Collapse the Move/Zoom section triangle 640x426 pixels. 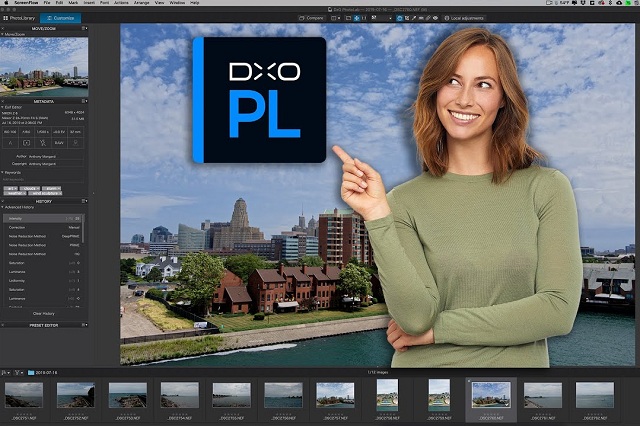[x=2, y=34]
